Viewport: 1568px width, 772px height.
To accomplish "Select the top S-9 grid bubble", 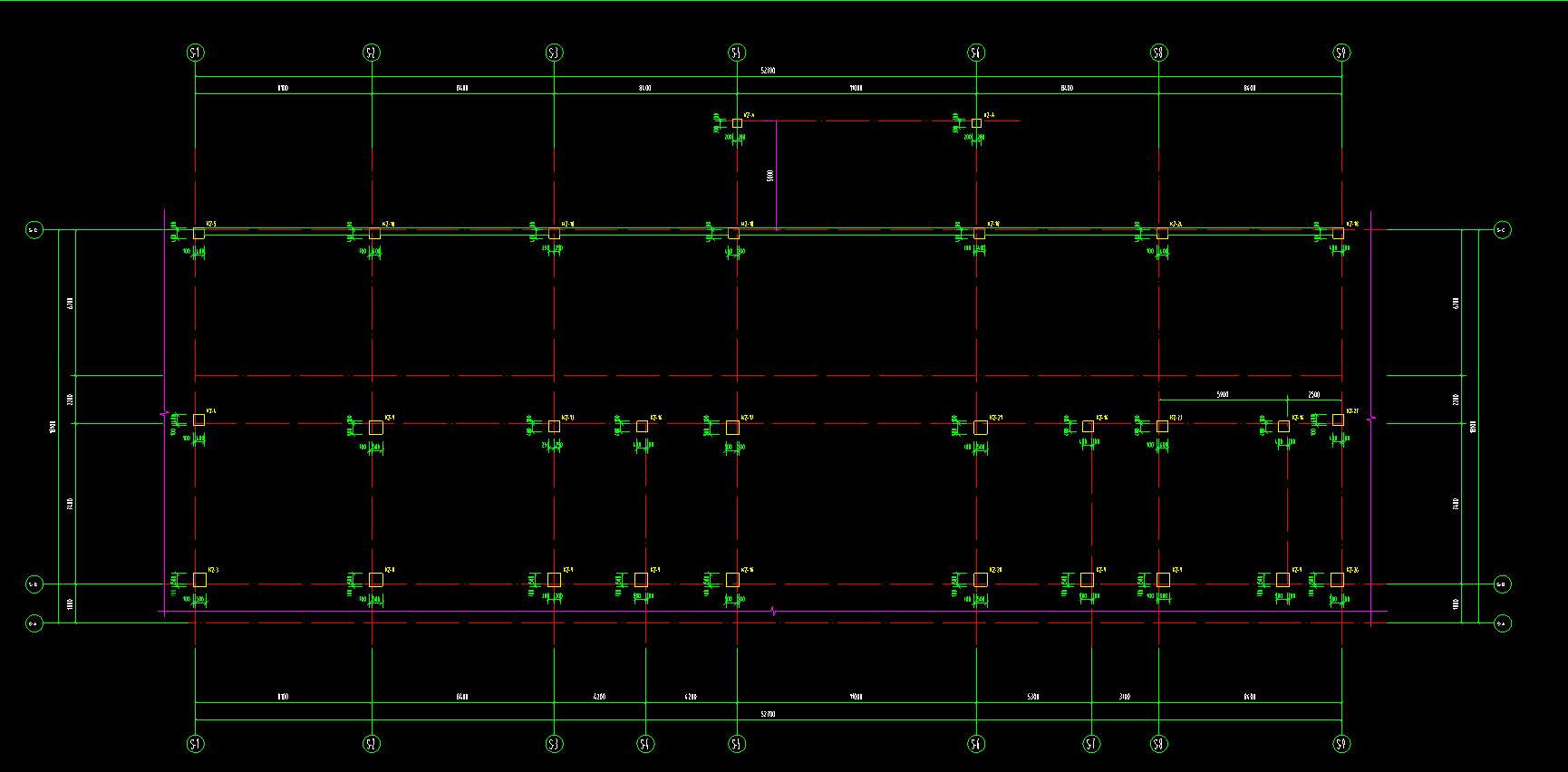I will (x=1342, y=53).
